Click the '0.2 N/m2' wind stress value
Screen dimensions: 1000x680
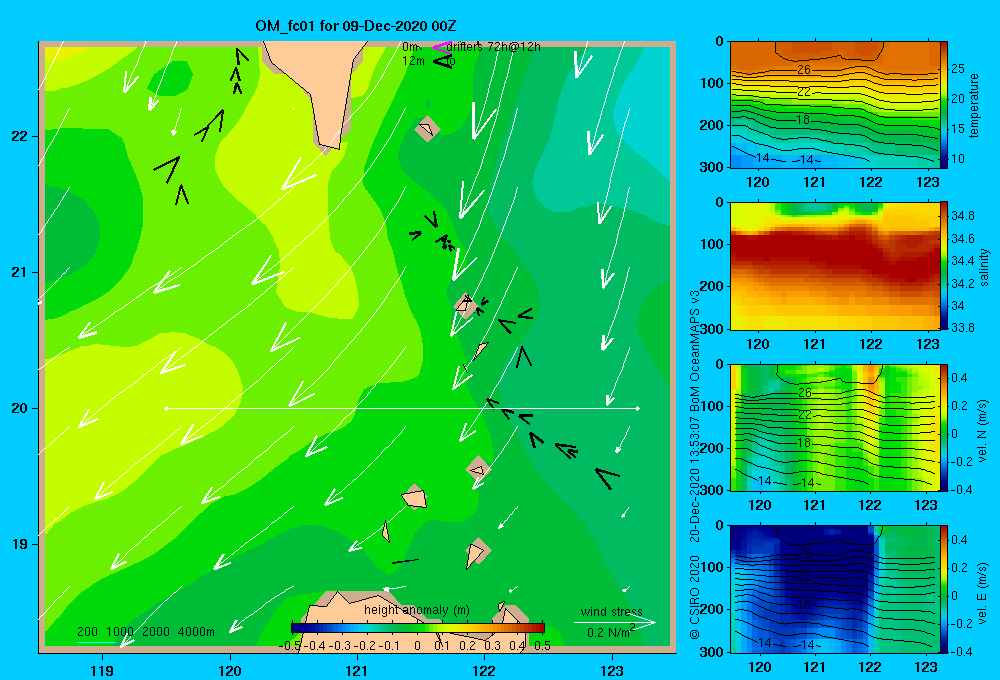[610, 632]
